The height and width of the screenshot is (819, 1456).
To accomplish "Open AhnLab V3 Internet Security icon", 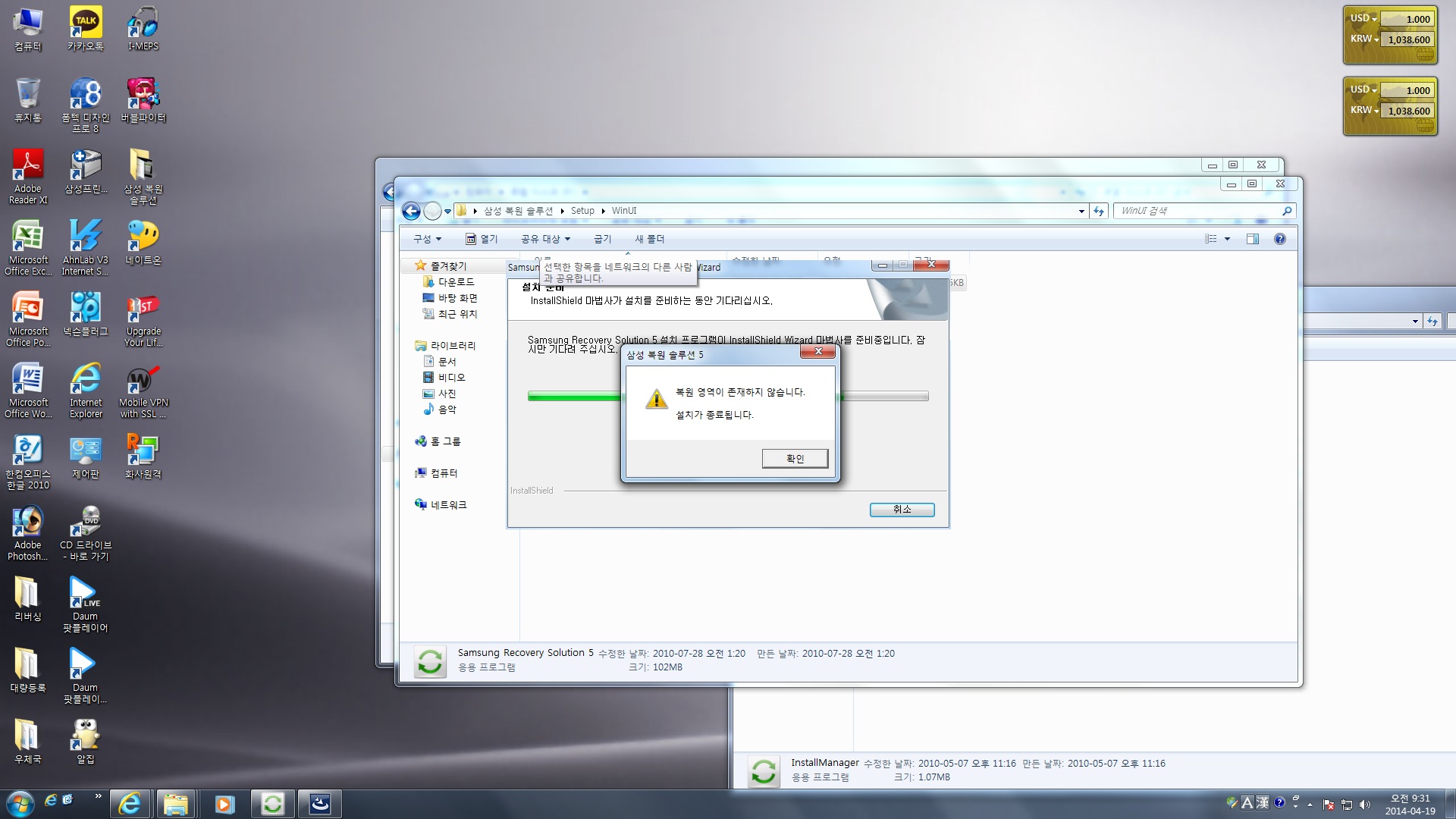I will tap(86, 248).
